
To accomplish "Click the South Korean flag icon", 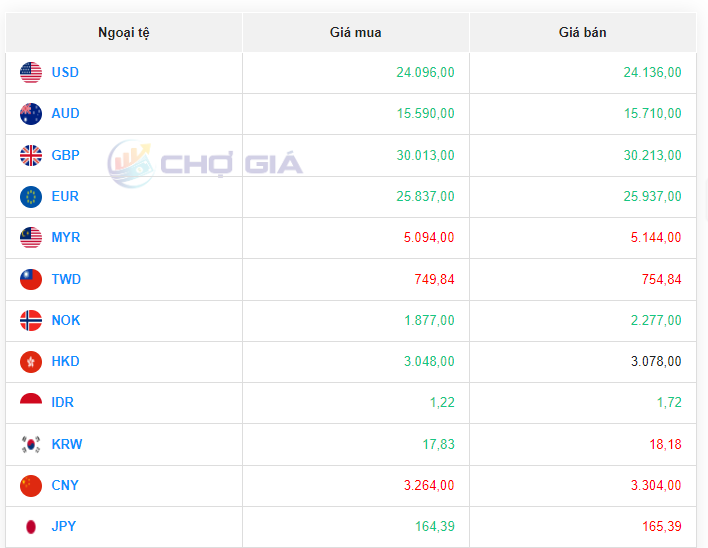I will (x=31, y=444).
